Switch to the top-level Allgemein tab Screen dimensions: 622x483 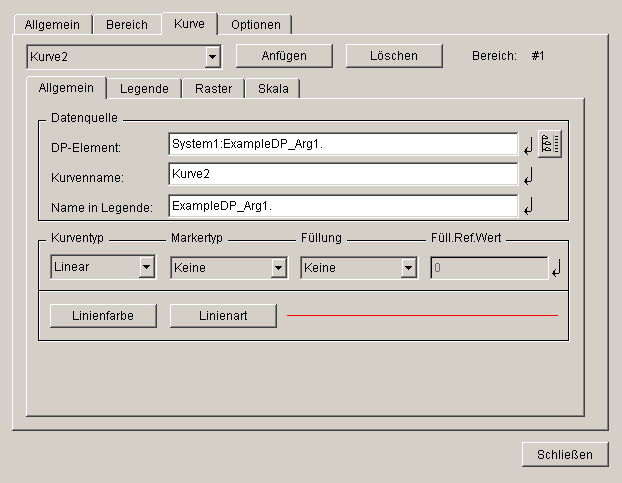[x=52, y=25]
